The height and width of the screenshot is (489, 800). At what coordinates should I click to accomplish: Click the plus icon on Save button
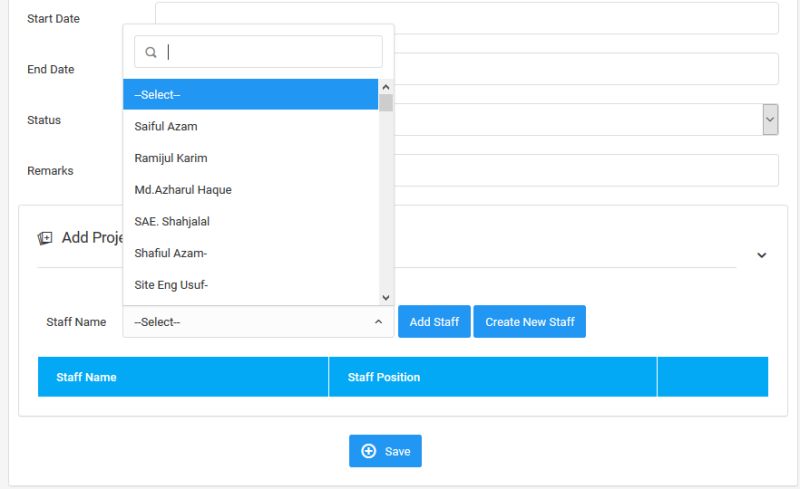tap(368, 451)
